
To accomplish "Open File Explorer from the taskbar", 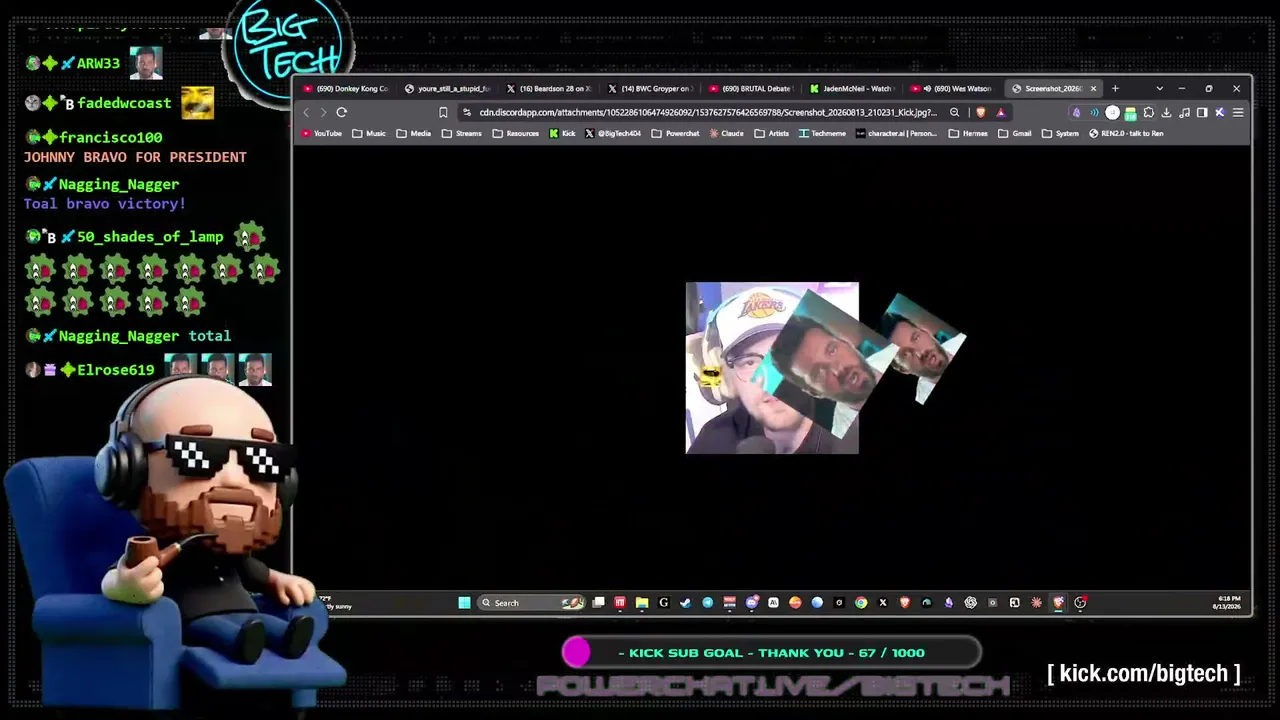I will click(x=641, y=602).
